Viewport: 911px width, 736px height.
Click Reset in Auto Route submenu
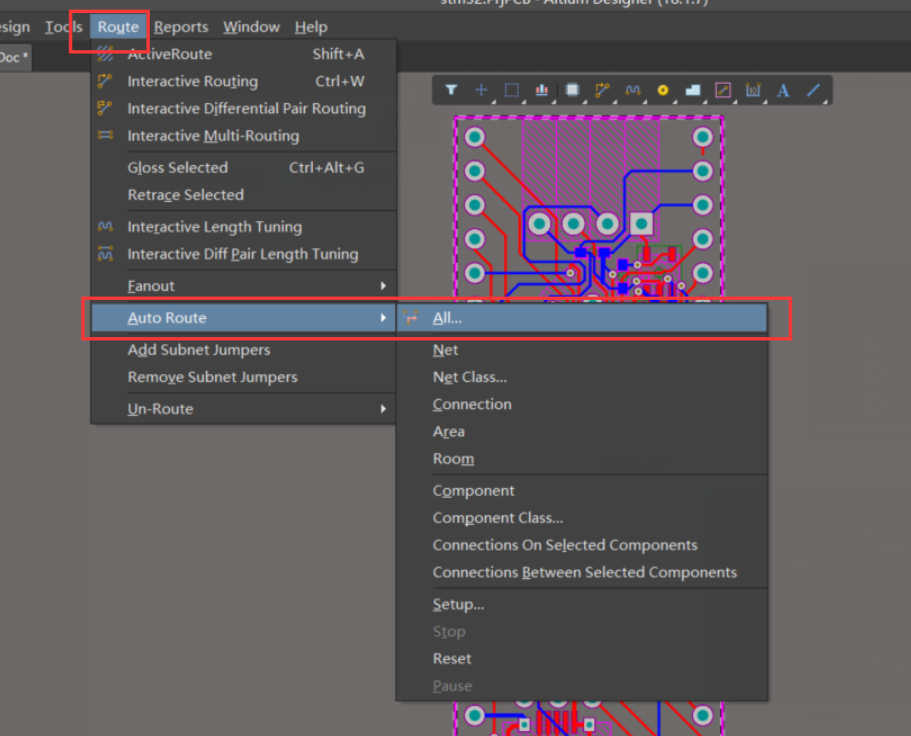(582, 659)
